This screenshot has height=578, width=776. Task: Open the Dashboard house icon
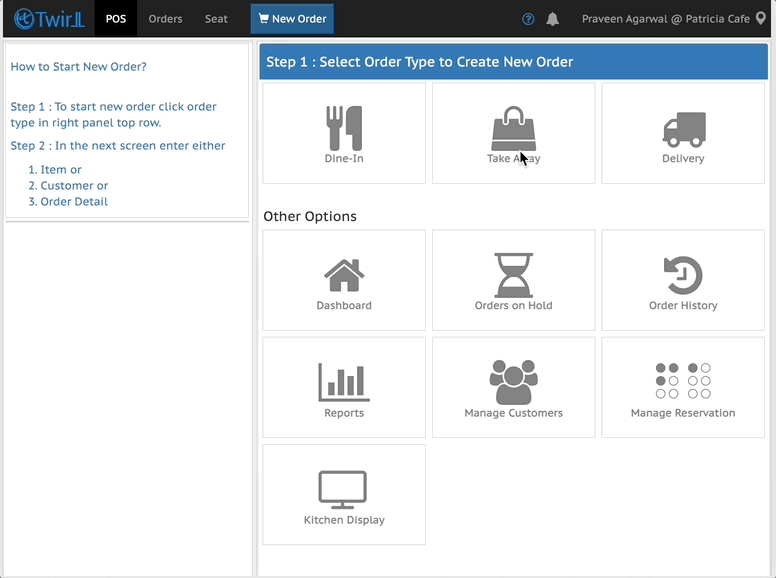point(344,275)
